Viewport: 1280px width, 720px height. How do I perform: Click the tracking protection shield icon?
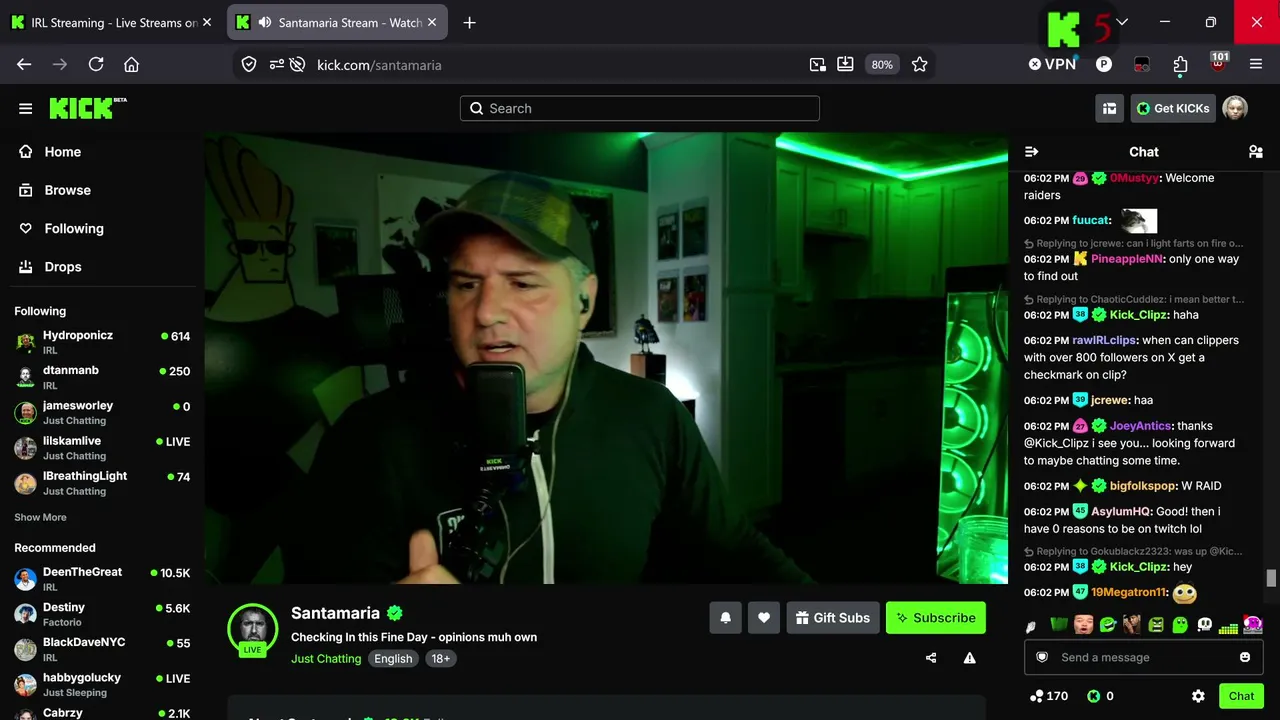(x=249, y=65)
